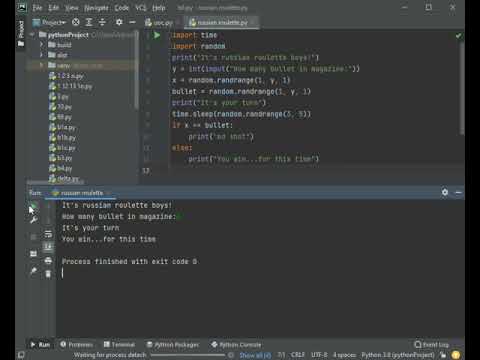Click the Show all link
Viewport: 480px width, 360px height.
point(255,355)
